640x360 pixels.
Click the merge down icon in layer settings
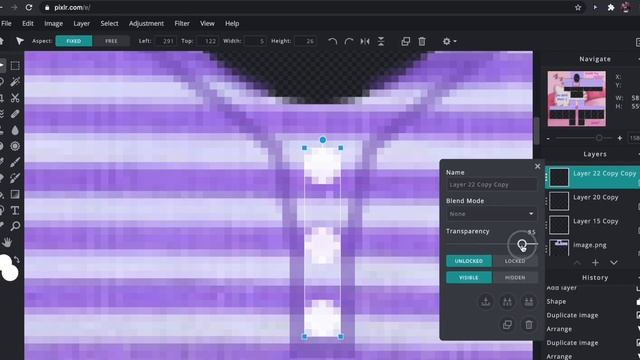coord(486,302)
